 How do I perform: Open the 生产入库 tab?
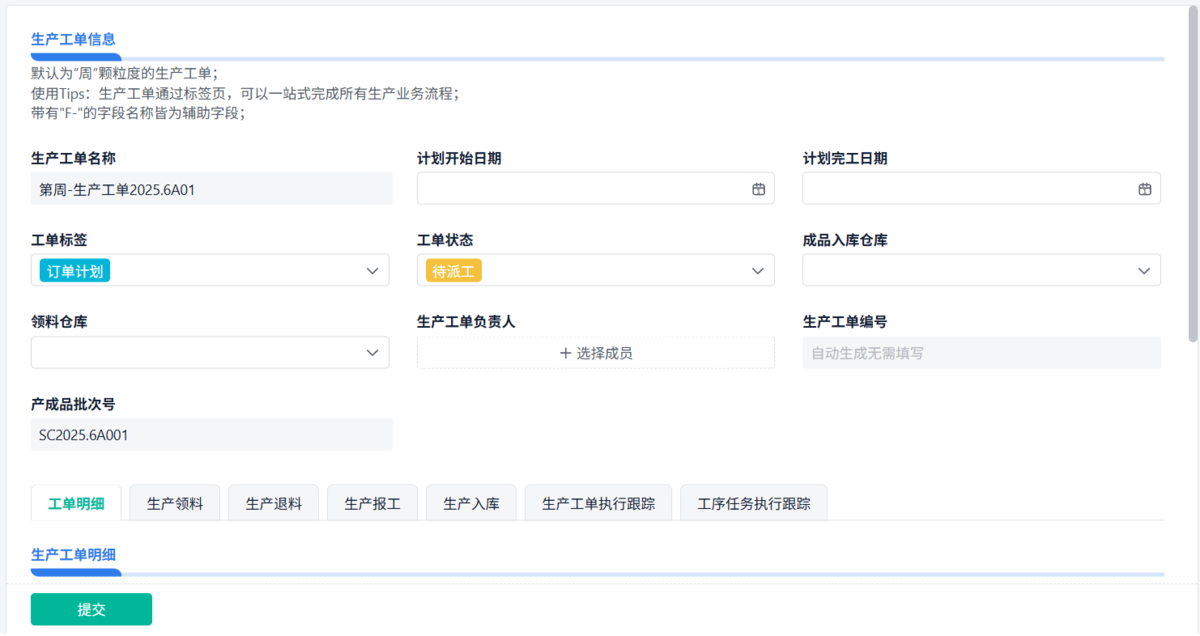(471, 504)
